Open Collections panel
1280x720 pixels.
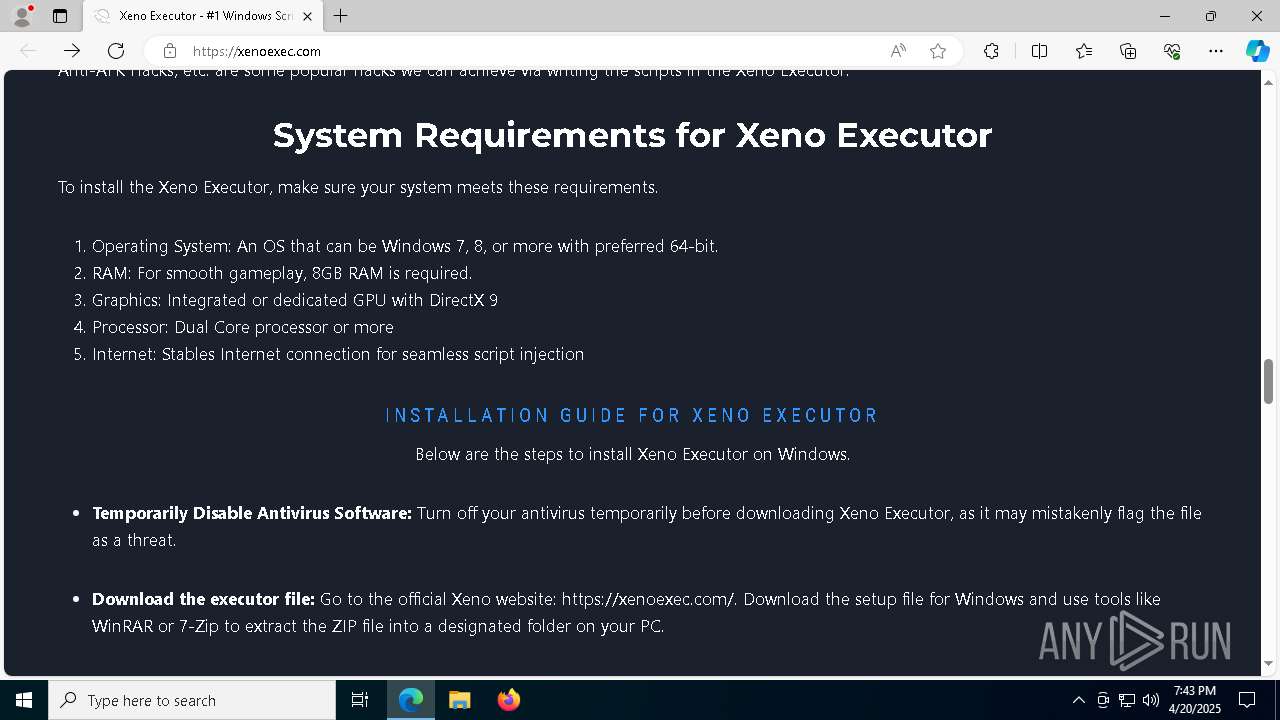click(1128, 51)
